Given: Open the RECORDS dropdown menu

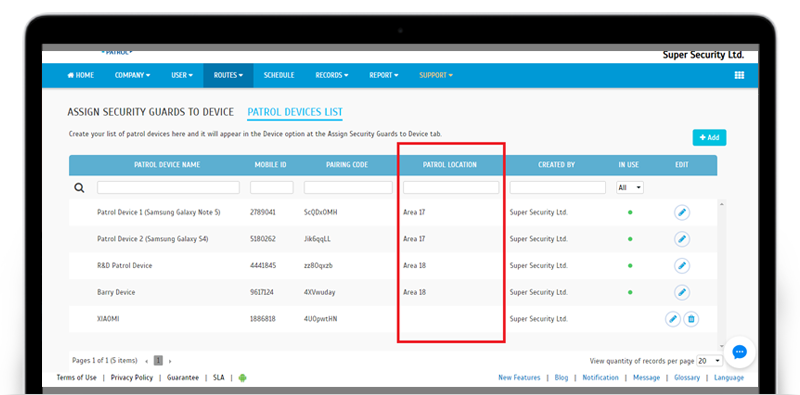Looking at the screenshot, I should [332, 75].
